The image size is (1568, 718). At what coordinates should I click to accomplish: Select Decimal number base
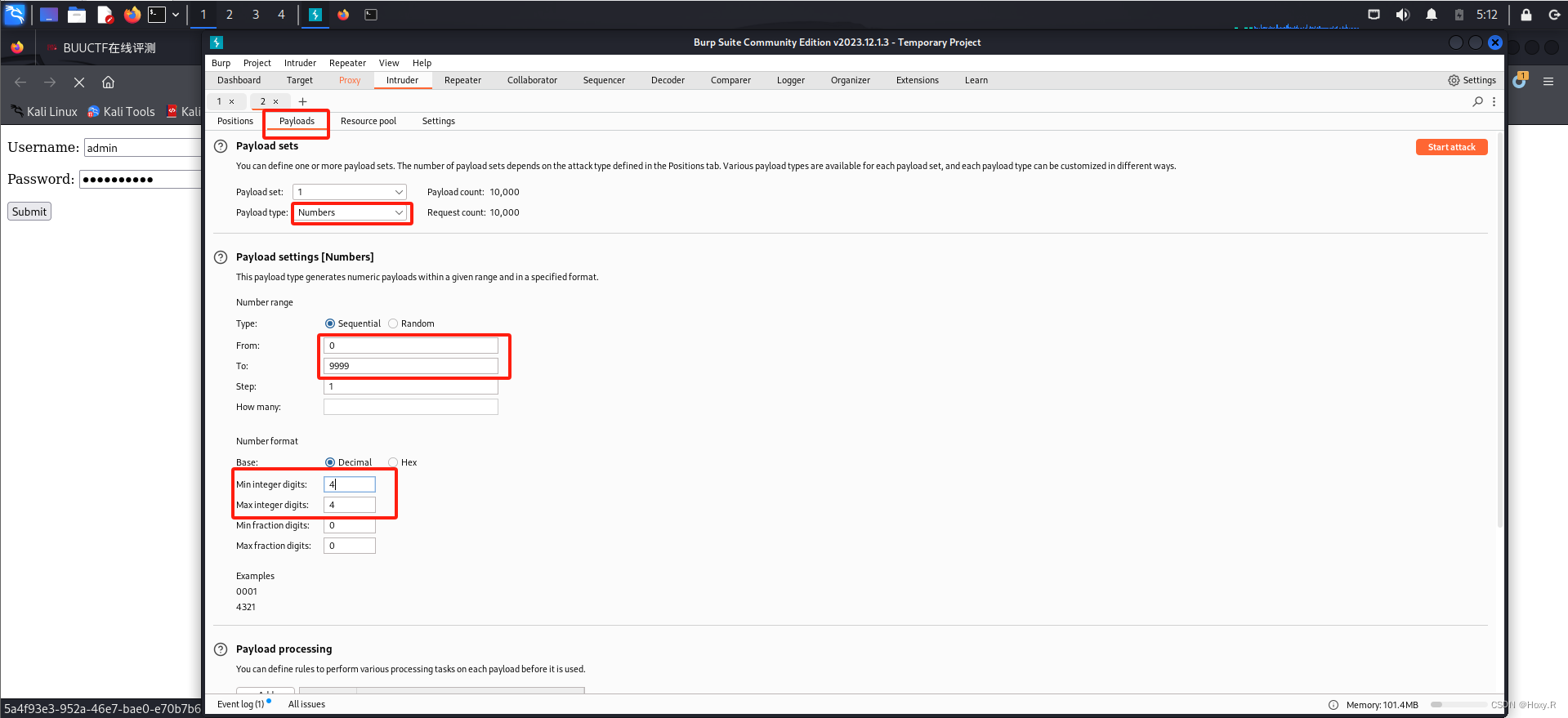330,462
